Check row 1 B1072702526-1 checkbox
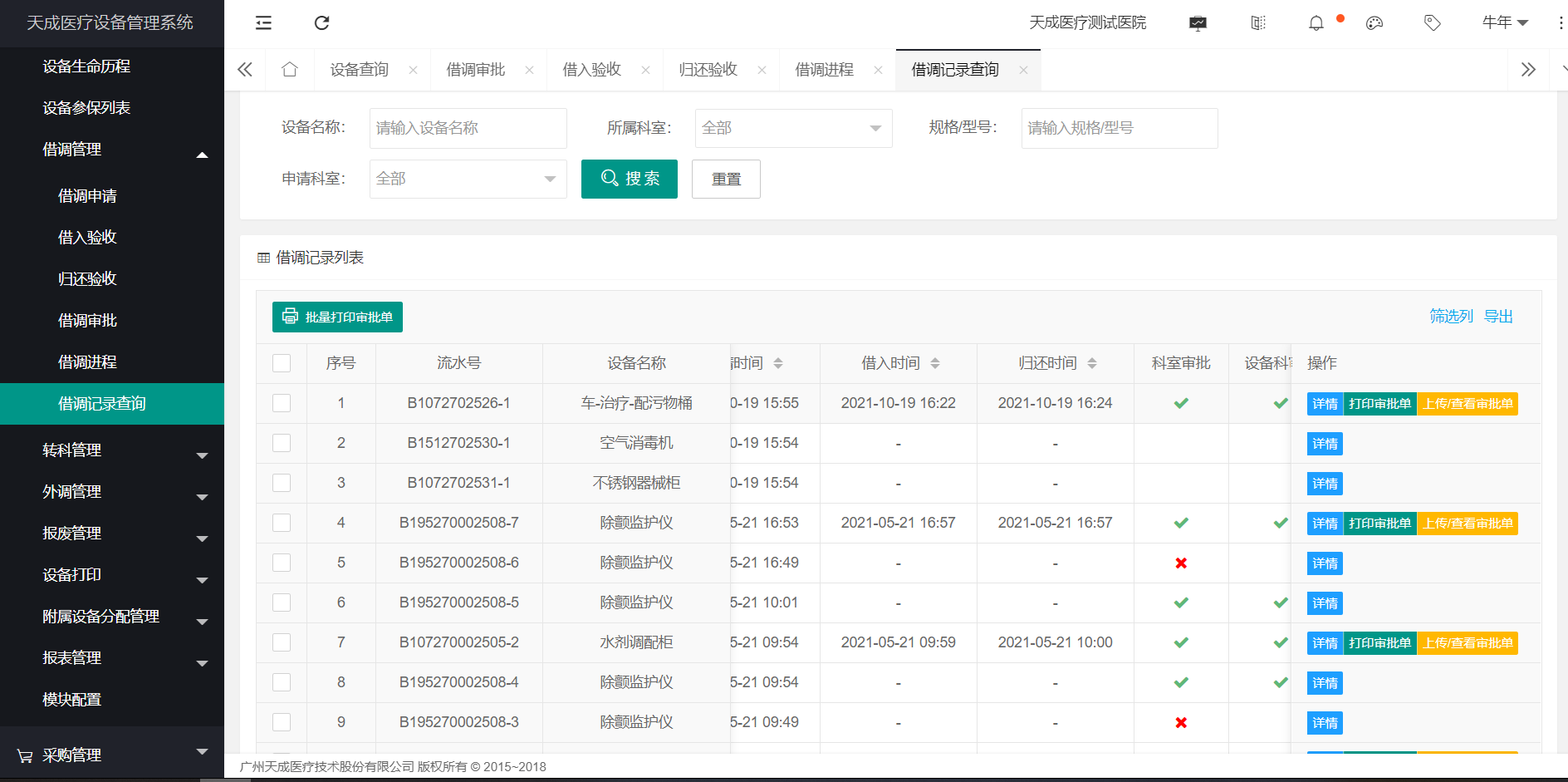This screenshot has width=1568, height=782. pos(282,403)
